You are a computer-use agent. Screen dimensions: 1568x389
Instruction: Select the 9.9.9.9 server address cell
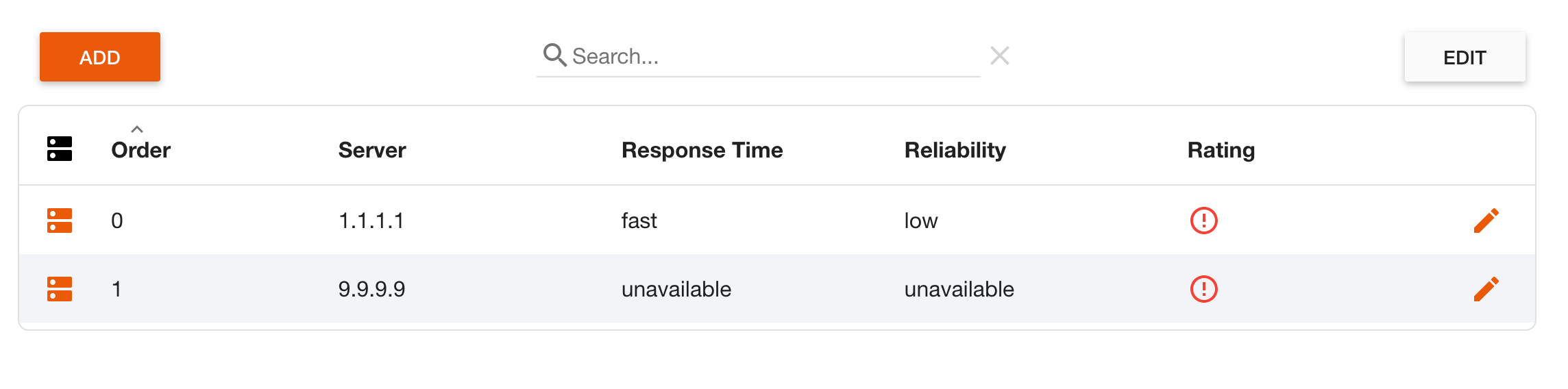pos(371,289)
